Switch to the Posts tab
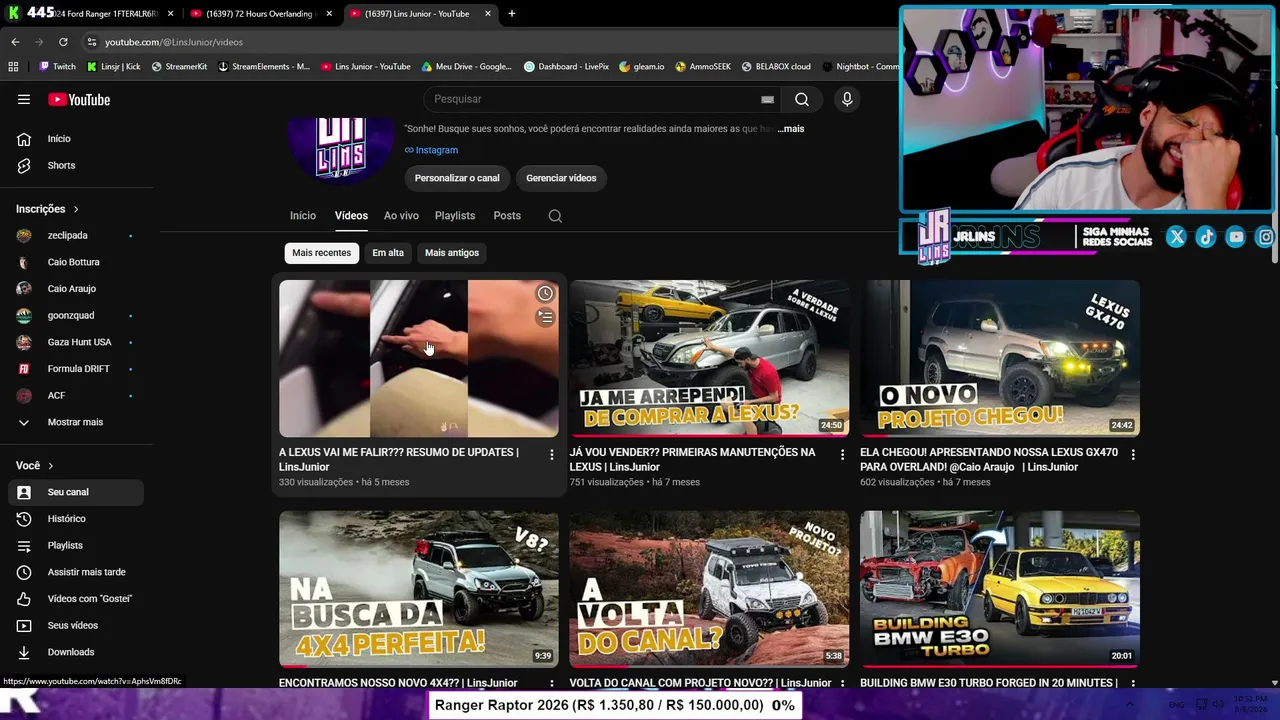This screenshot has width=1280, height=720. tap(507, 216)
